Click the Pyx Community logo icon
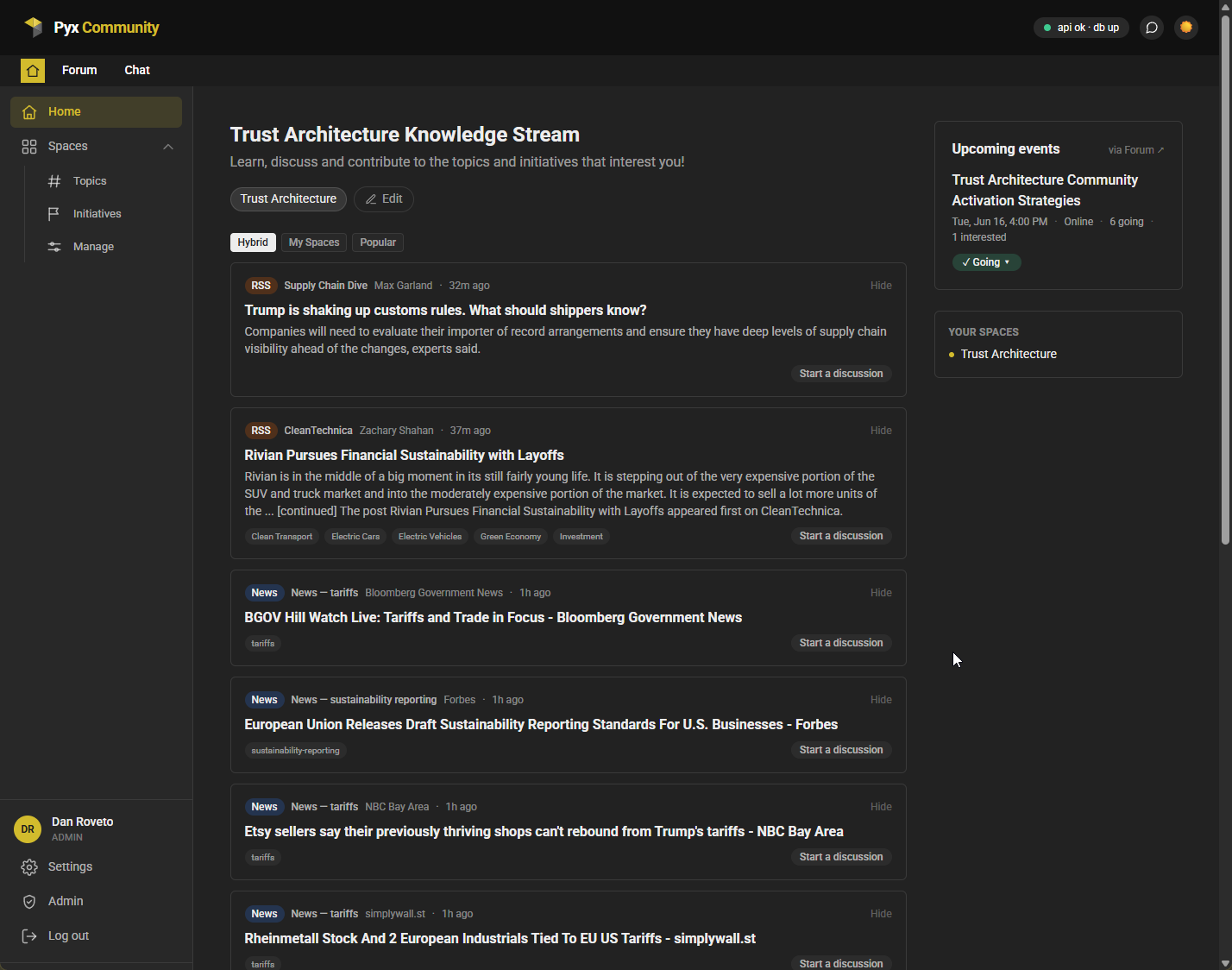Screen dimensions: 1232x970 tap(34, 27)
